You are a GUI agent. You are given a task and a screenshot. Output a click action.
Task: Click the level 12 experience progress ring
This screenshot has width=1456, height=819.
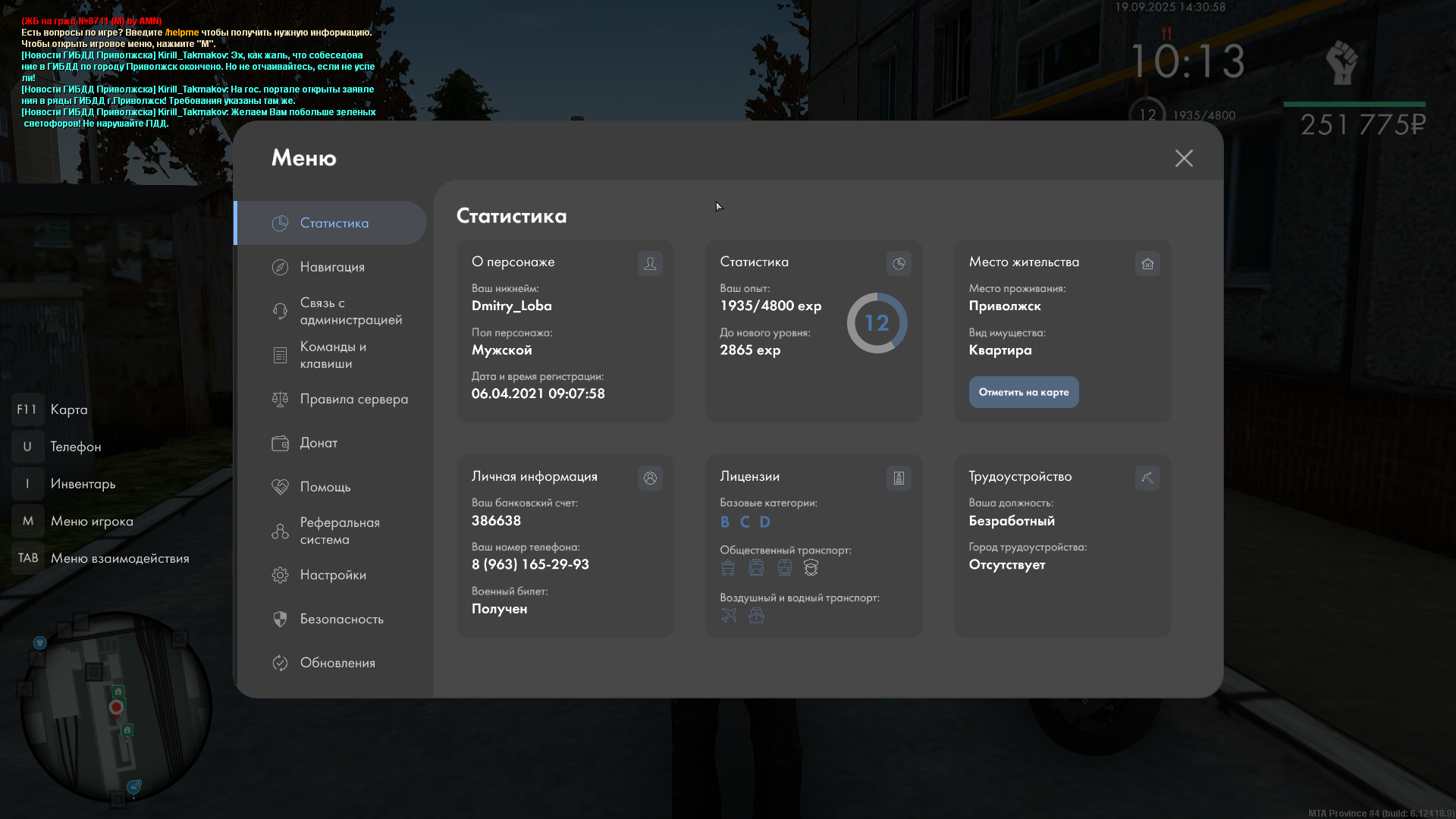point(877,323)
